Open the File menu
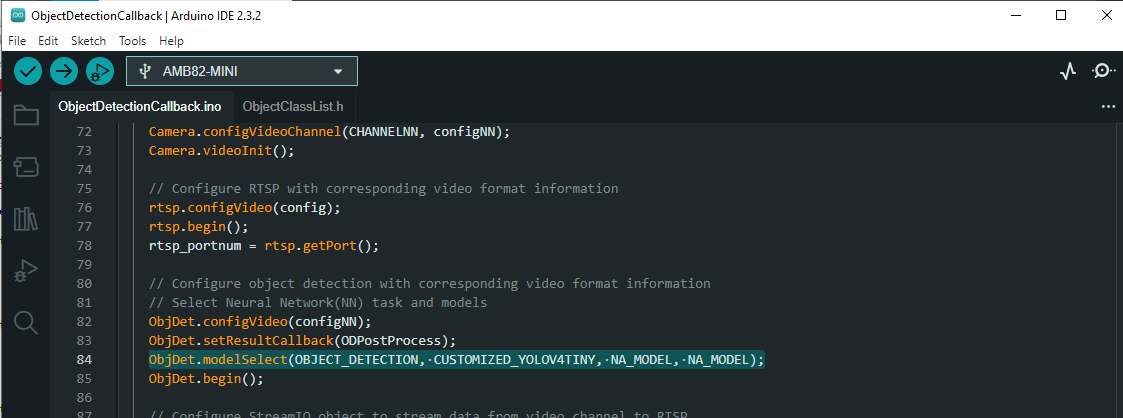 click(x=17, y=41)
